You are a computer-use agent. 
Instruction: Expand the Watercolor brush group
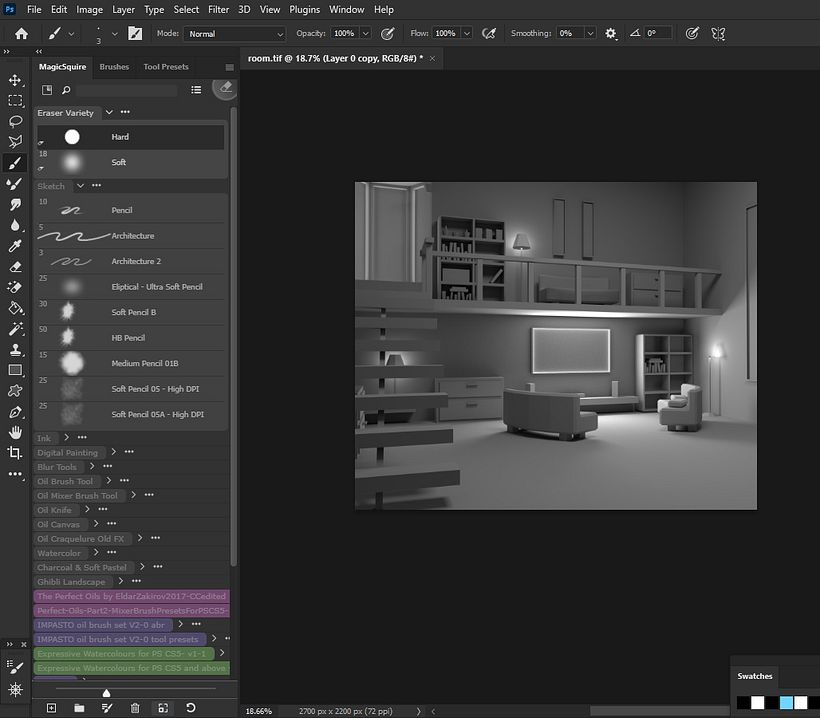(x=96, y=552)
